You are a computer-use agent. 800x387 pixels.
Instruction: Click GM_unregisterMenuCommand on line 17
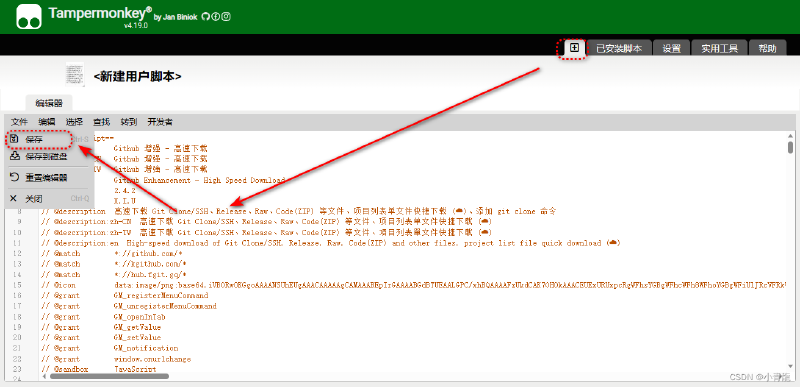pyautogui.click(x=165, y=306)
